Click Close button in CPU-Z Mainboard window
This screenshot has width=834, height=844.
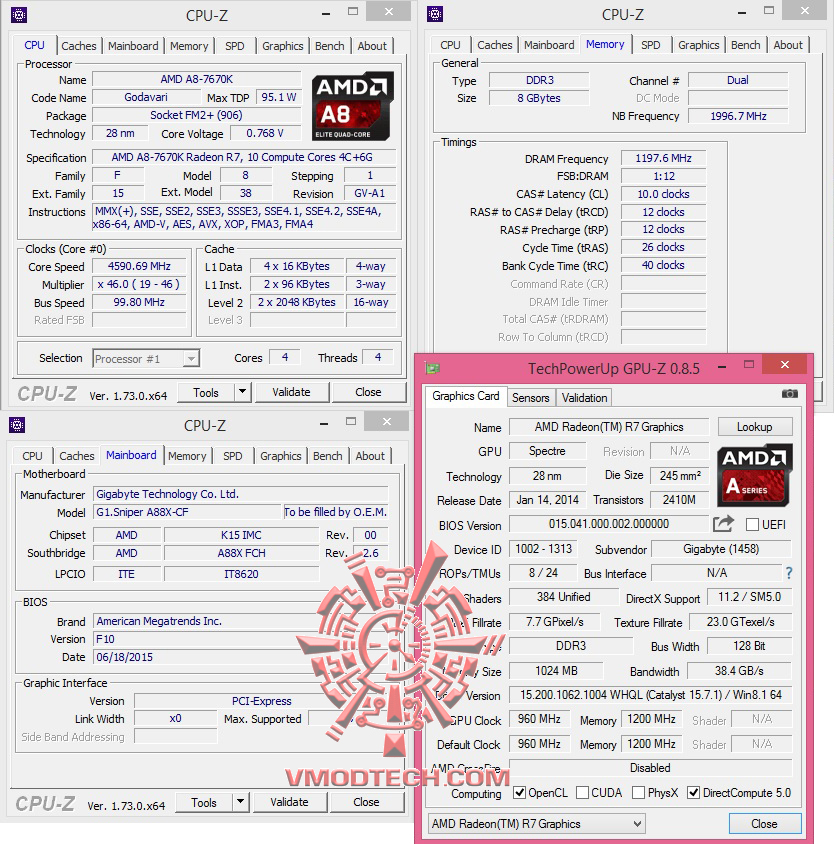366,803
